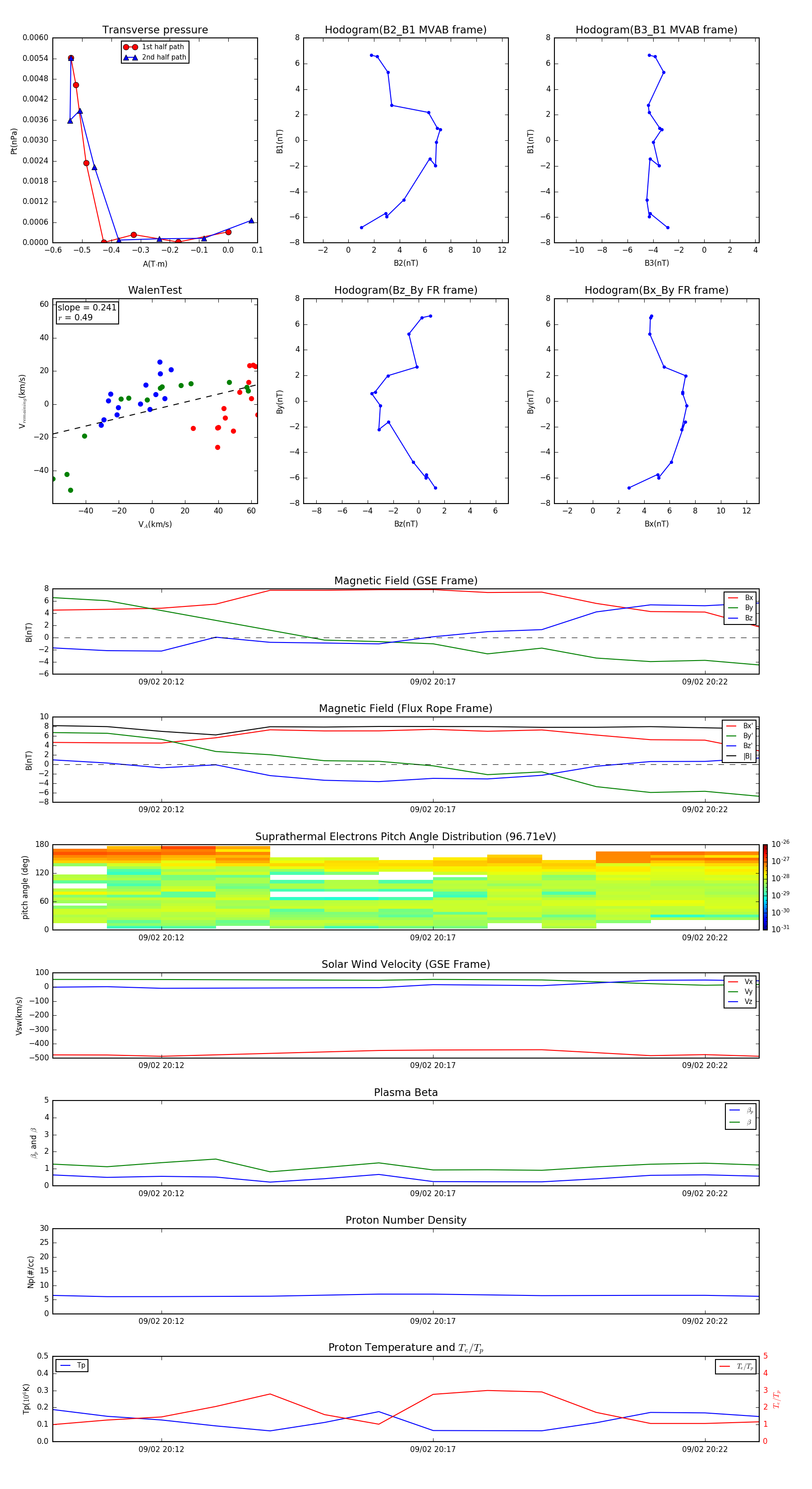
Task: Click the 'Plasma Beta' title
Action: [x=406, y=1092]
